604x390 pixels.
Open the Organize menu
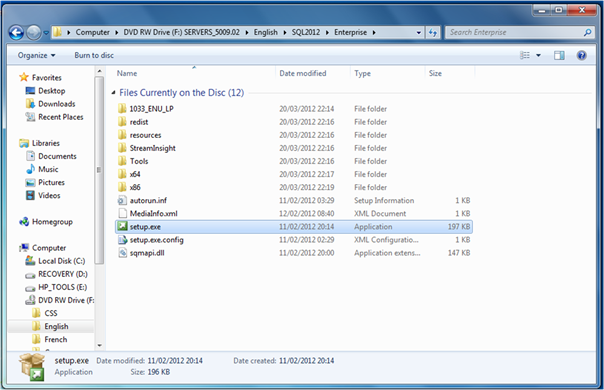click(37, 55)
